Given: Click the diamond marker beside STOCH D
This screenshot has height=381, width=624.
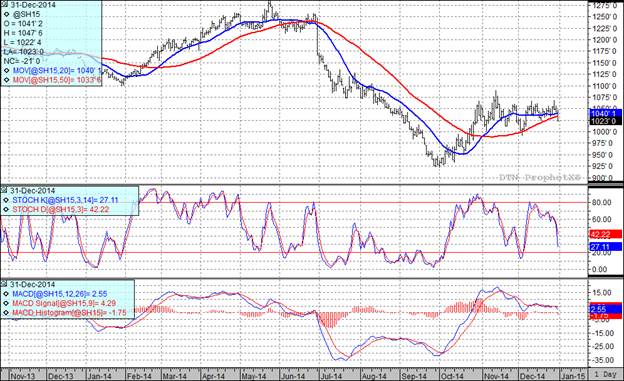Looking at the screenshot, I should click(6, 209).
